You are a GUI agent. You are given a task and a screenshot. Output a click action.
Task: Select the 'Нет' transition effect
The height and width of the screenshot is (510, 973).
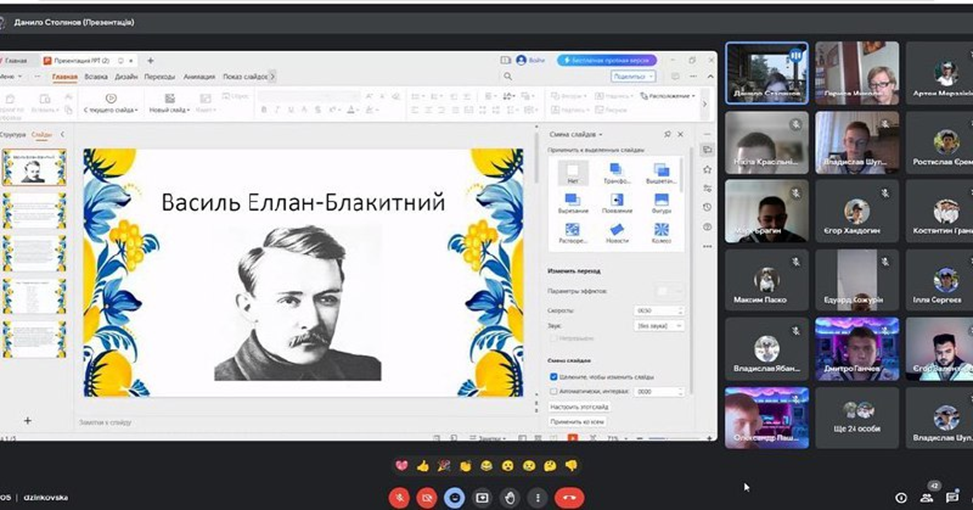573,172
